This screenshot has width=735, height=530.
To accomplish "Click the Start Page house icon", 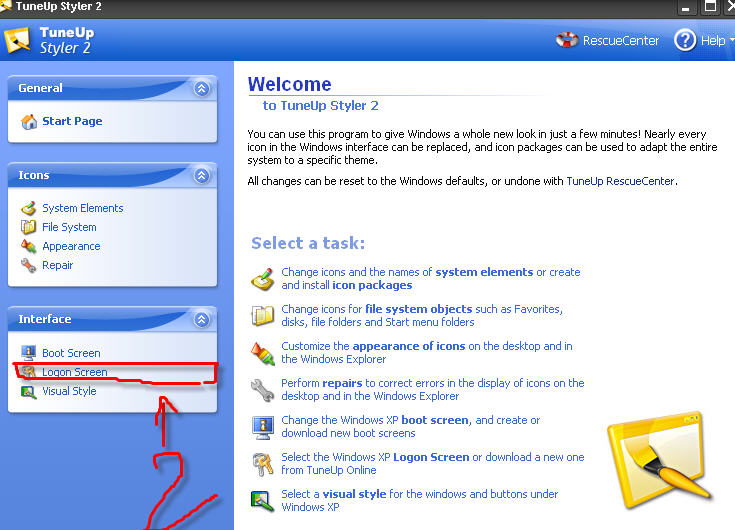I will point(29,121).
